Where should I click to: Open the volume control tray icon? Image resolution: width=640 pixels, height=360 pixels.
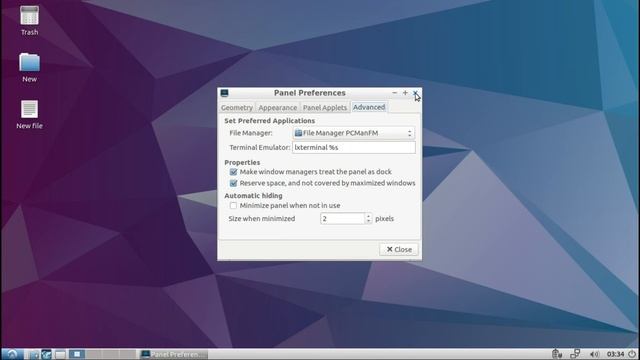click(594, 354)
